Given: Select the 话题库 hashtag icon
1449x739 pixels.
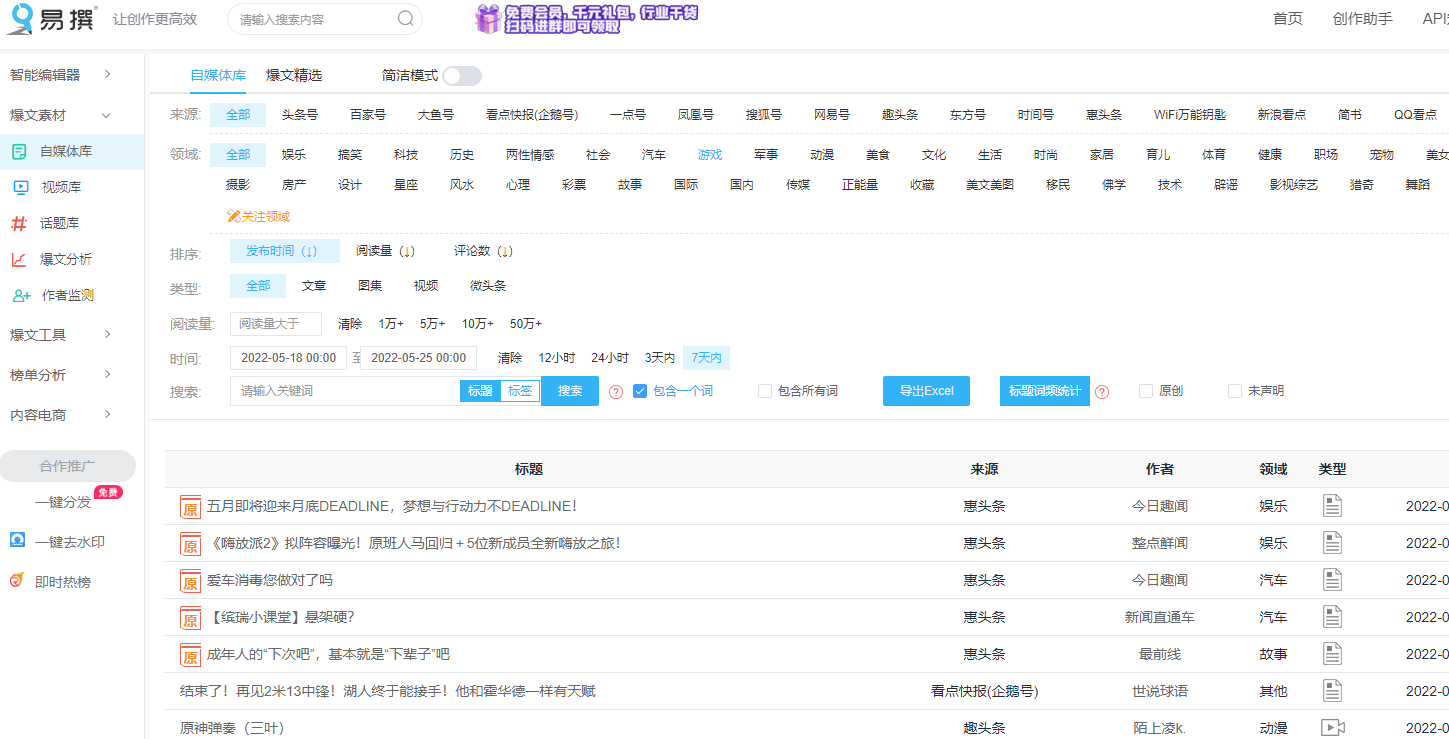Looking at the screenshot, I should pyautogui.click(x=19, y=223).
